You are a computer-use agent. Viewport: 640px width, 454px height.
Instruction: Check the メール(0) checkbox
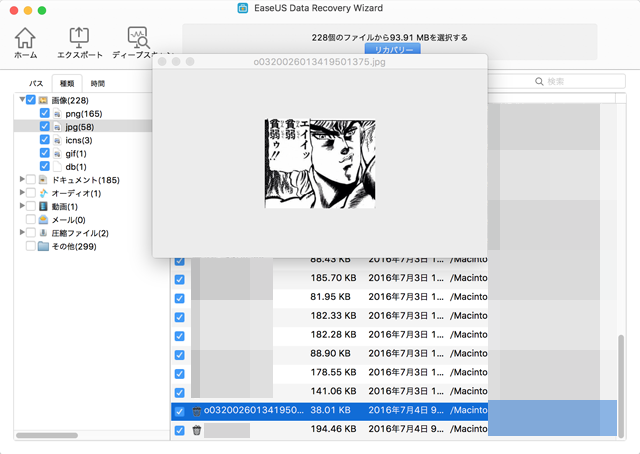point(31,219)
